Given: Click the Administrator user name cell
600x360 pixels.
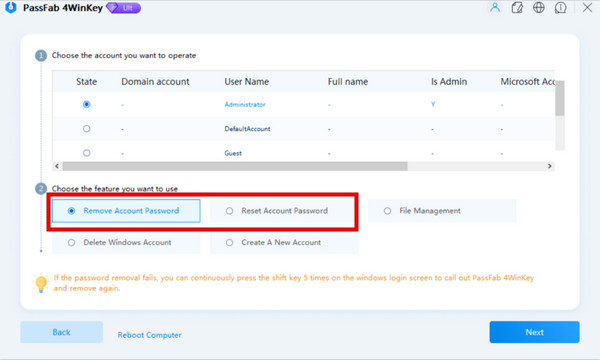Looking at the screenshot, I should pos(245,104).
